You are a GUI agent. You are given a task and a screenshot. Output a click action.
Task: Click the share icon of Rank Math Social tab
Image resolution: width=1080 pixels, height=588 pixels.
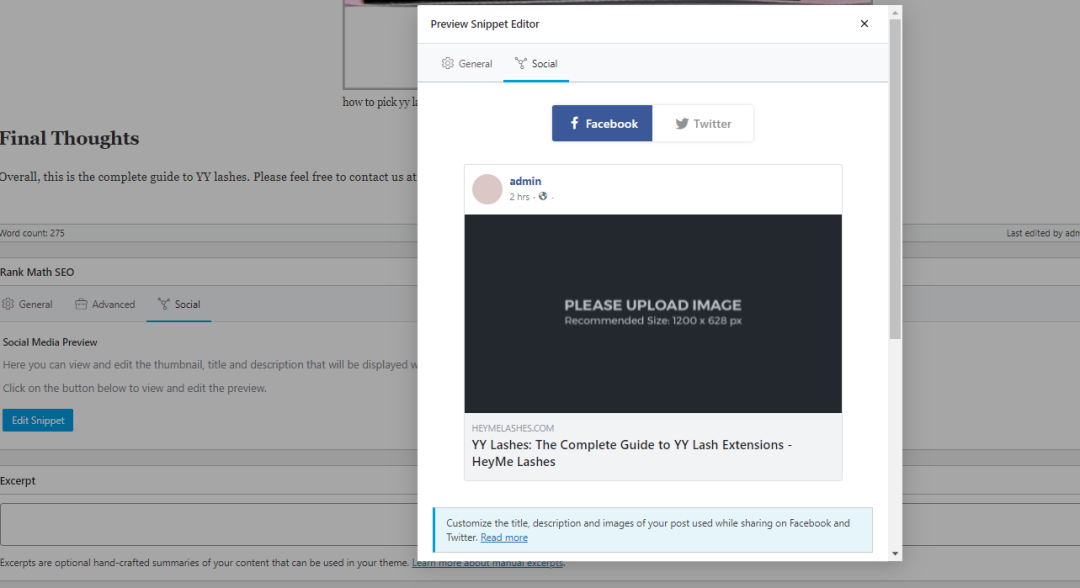click(x=163, y=304)
